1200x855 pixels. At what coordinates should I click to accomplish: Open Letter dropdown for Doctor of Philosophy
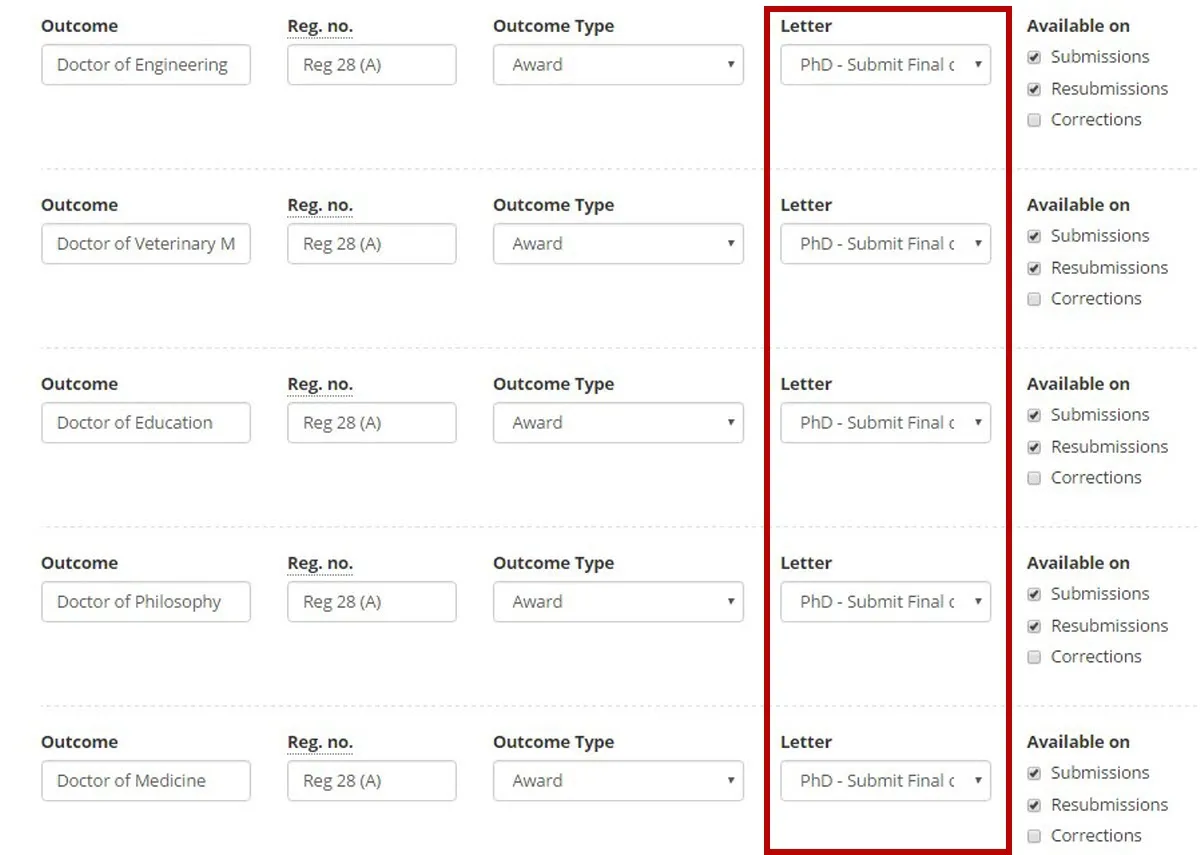[884, 601]
